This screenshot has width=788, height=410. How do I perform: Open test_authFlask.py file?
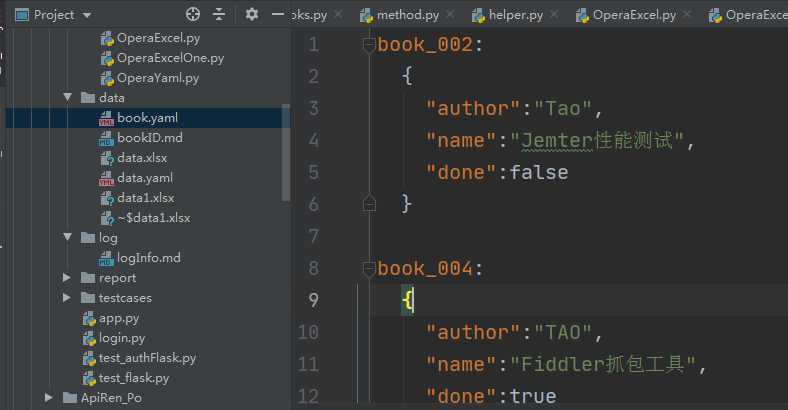tap(147, 358)
